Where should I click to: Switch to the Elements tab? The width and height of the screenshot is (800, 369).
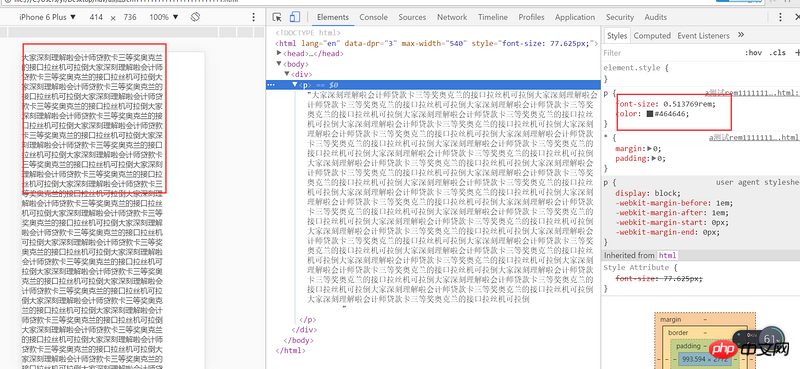[x=333, y=17]
